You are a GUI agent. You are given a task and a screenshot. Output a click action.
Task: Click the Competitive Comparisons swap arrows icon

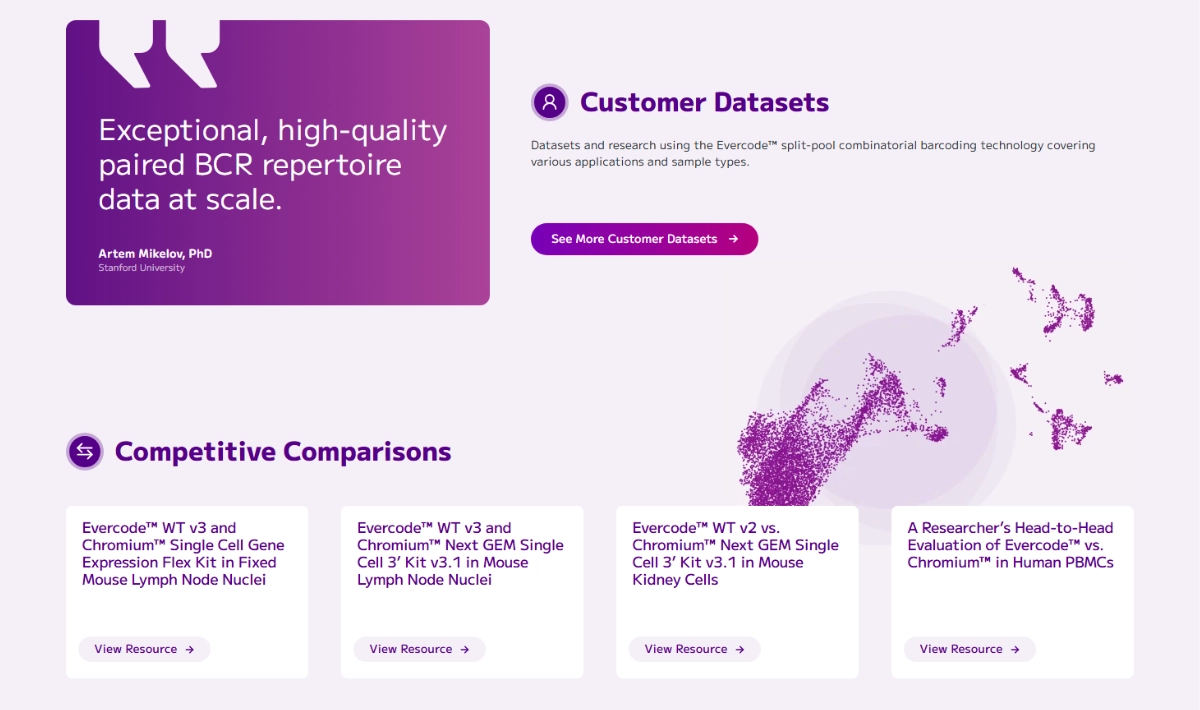(85, 451)
